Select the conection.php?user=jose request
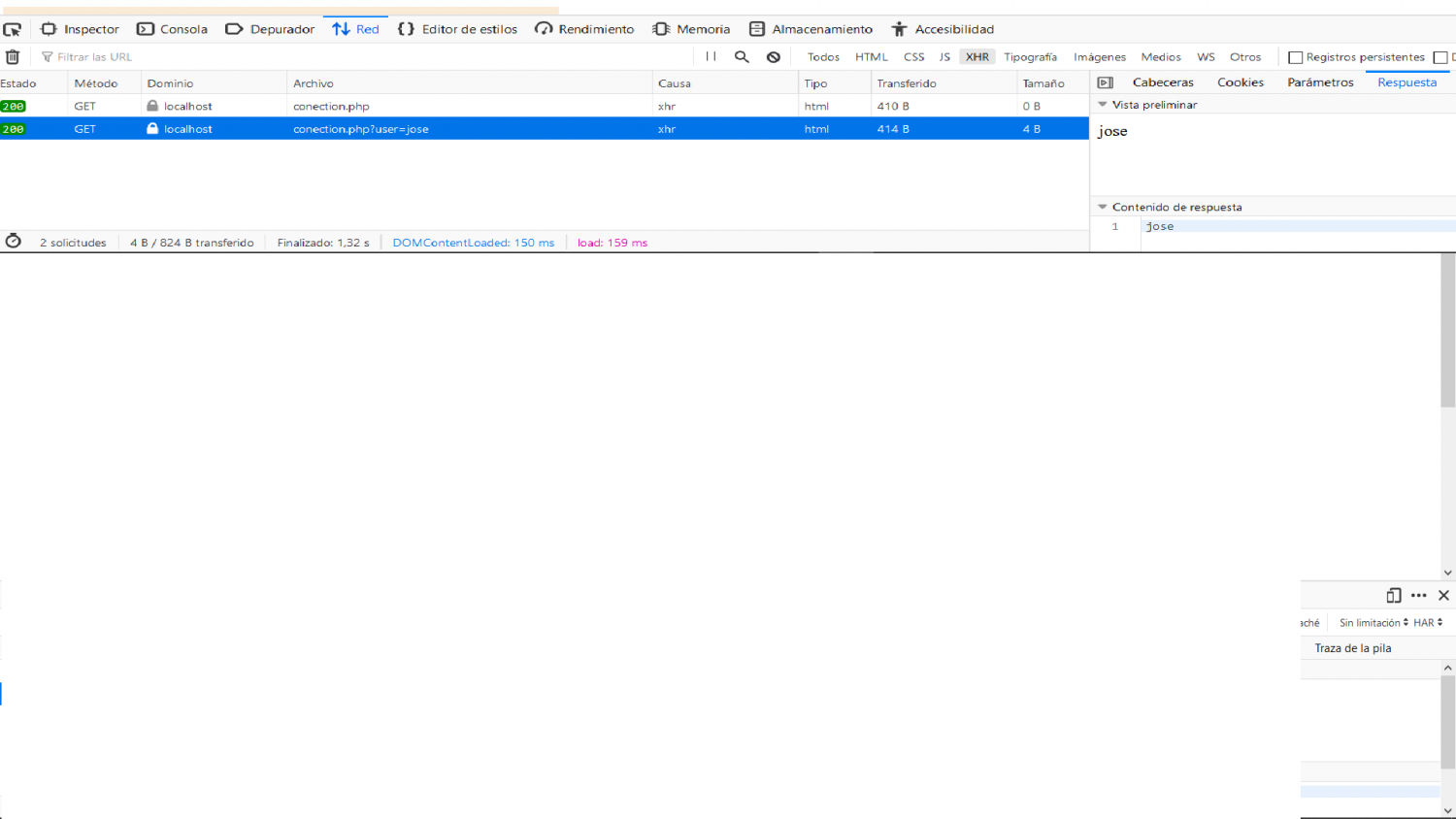Viewport: 1456px width, 819px height. (544, 128)
